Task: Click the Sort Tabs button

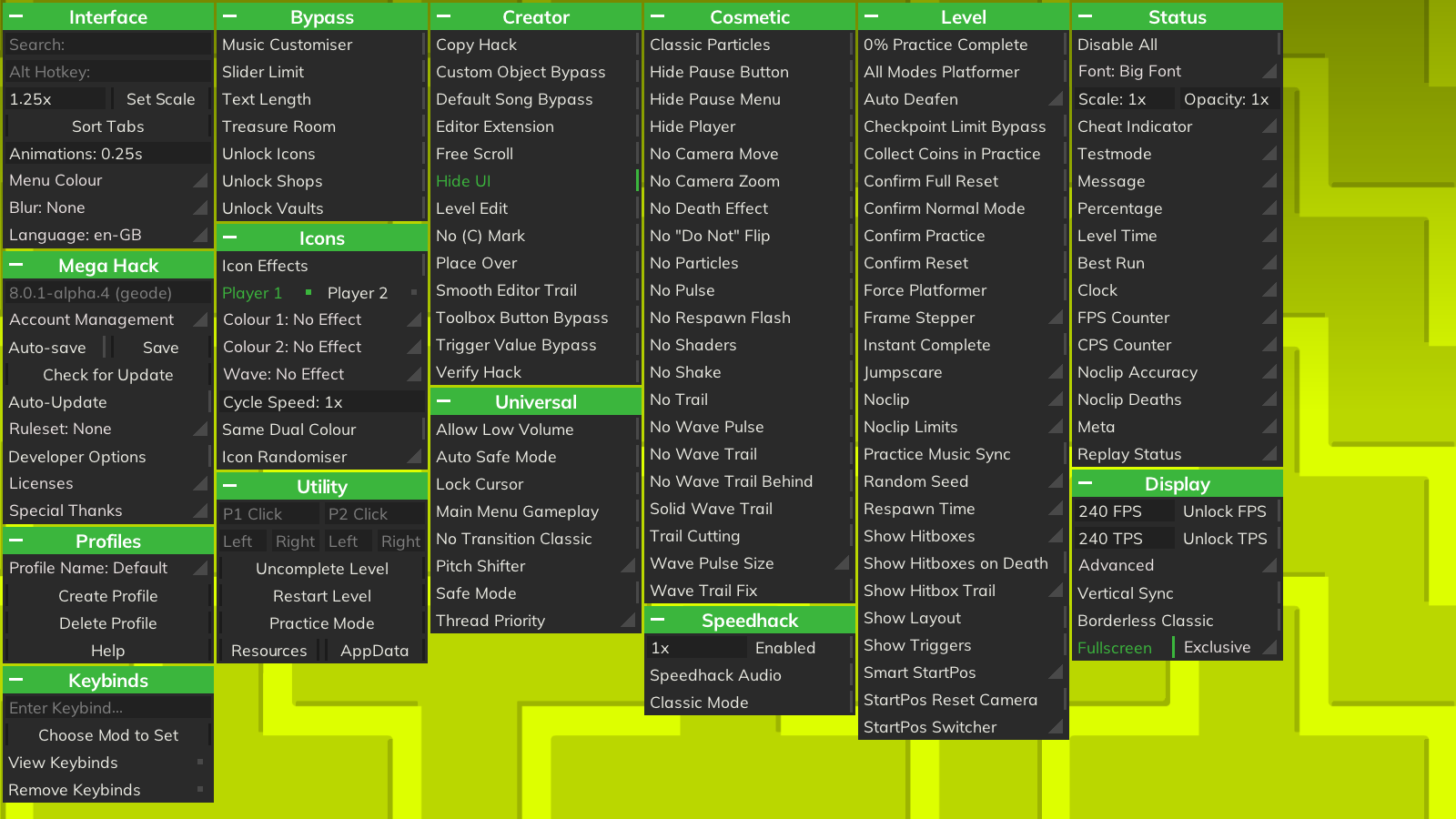Action: tap(107, 126)
